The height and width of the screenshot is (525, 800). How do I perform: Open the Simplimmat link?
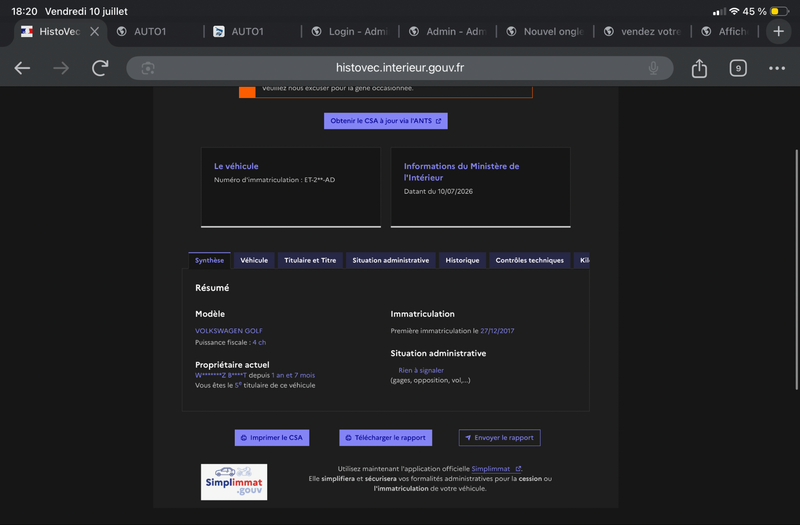pos(495,469)
